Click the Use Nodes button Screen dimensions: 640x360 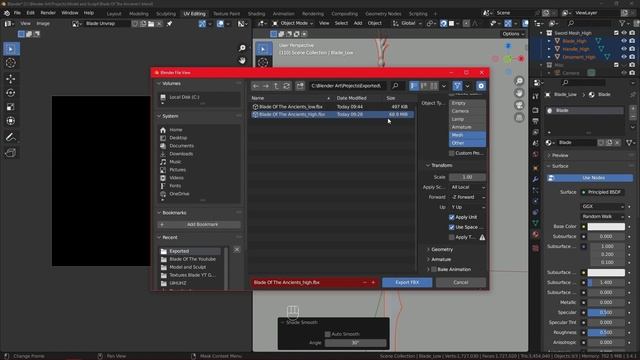(x=590, y=178)
